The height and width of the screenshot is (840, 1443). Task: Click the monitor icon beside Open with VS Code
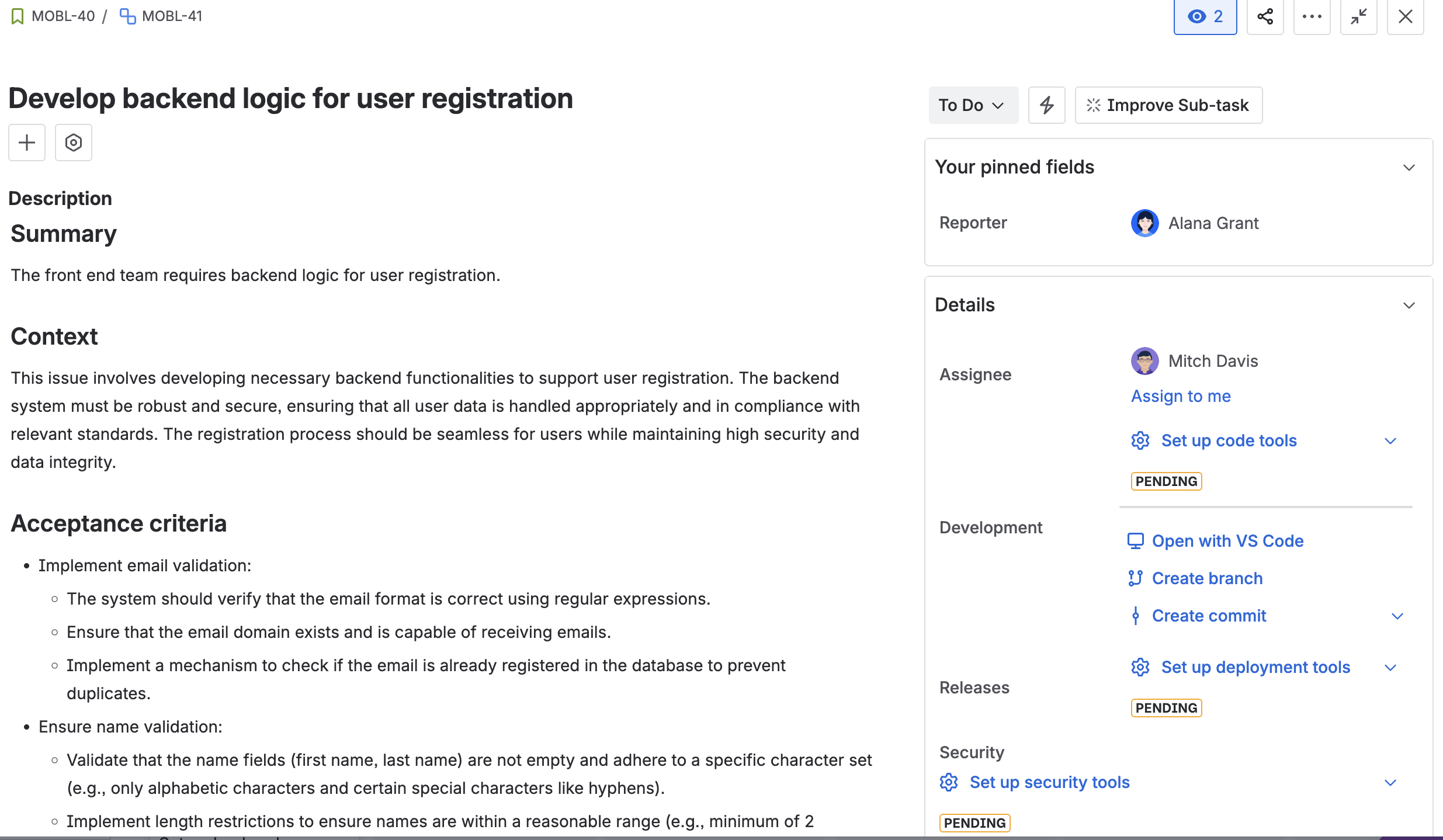click(1136, 540)
